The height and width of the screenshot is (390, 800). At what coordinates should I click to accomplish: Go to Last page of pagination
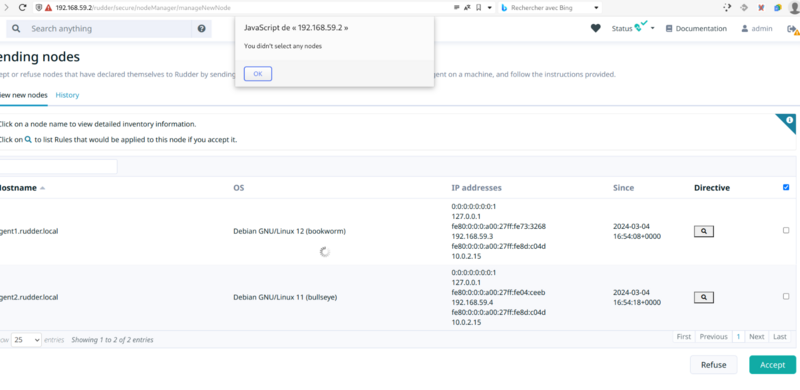[x=780, y=337]
